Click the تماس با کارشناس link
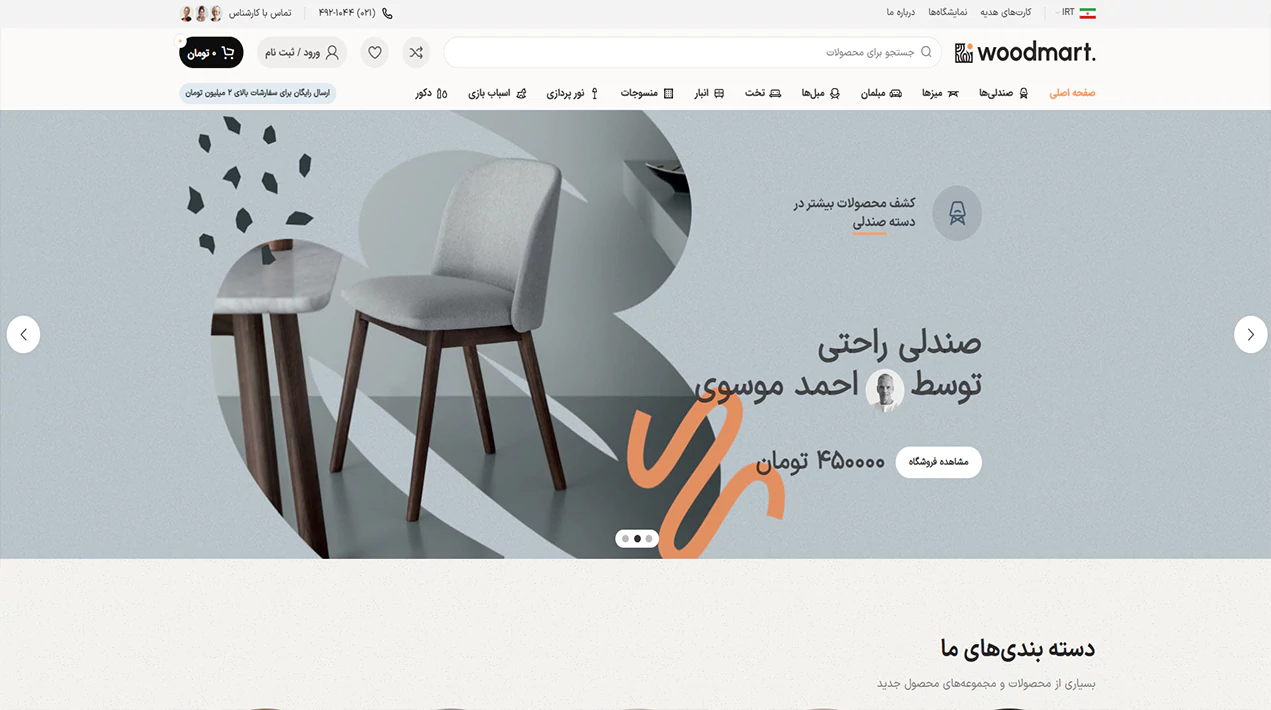 [x=260, y=13]
